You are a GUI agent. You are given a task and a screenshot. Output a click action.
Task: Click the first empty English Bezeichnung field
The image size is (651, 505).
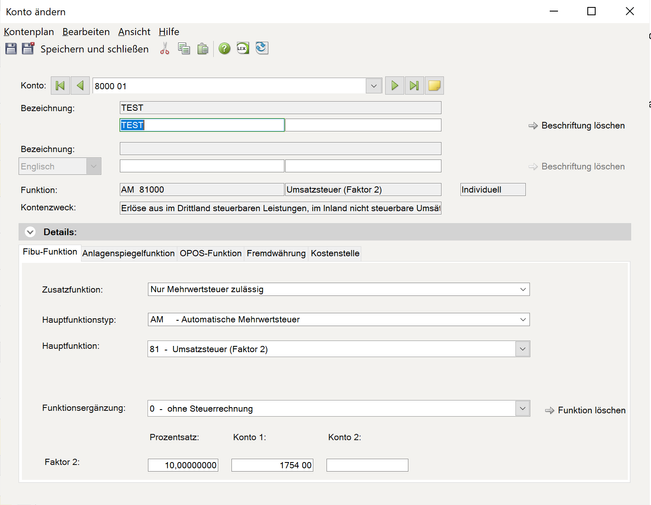(x=202, y=166)
